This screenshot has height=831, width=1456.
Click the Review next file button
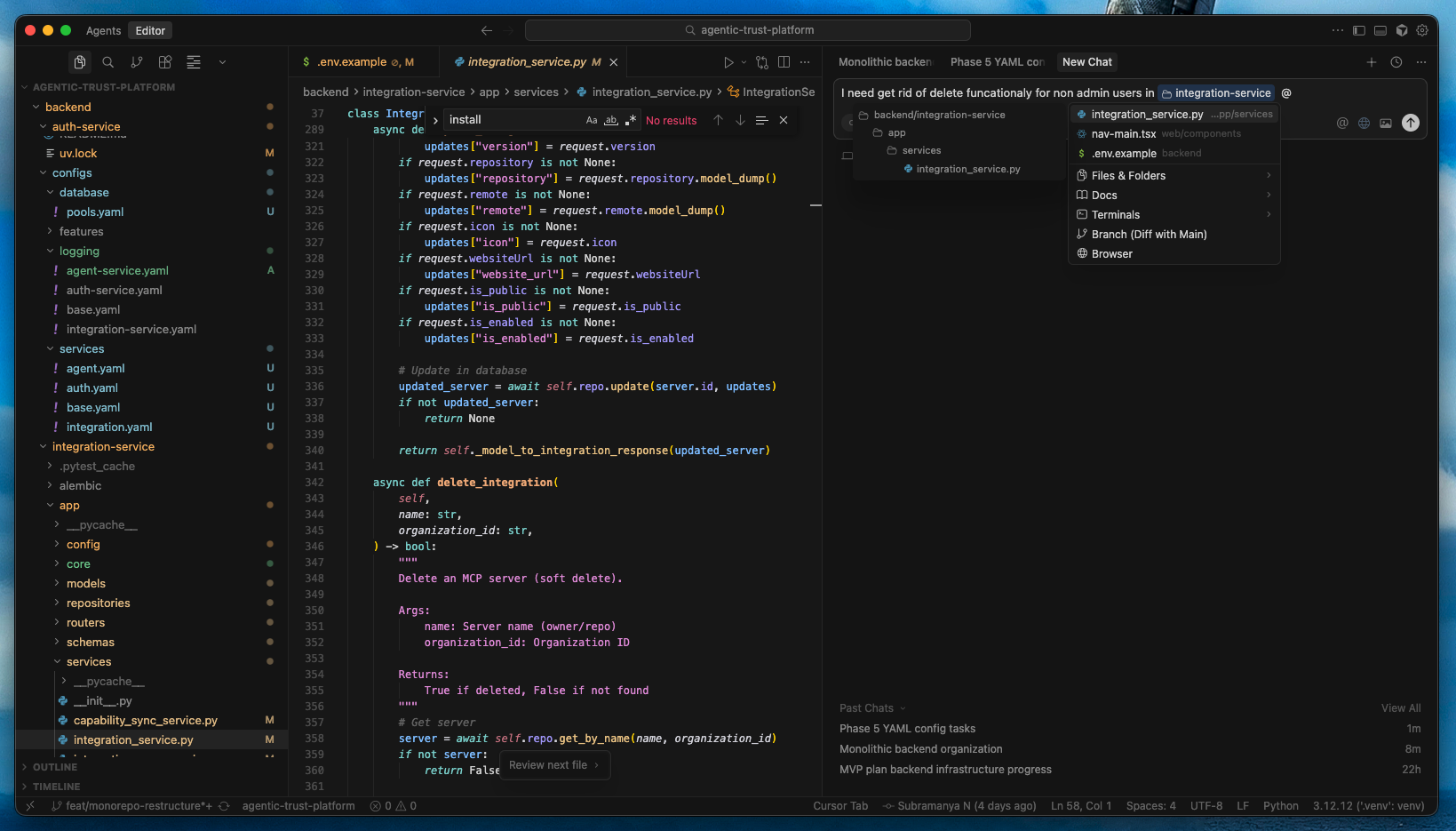point(554,764)
